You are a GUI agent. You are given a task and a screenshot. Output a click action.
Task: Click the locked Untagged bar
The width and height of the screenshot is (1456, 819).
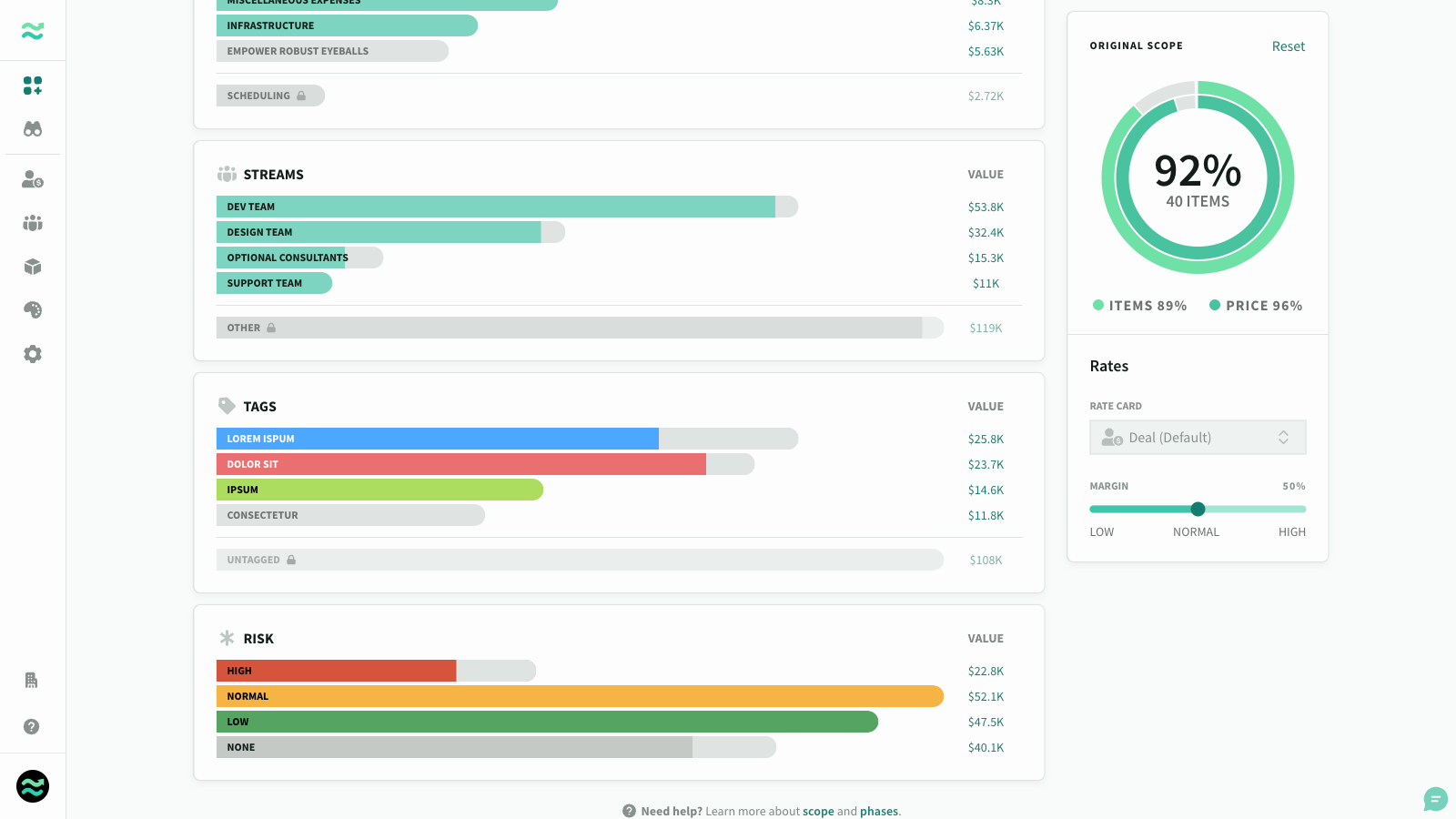[x=580, y=560]
